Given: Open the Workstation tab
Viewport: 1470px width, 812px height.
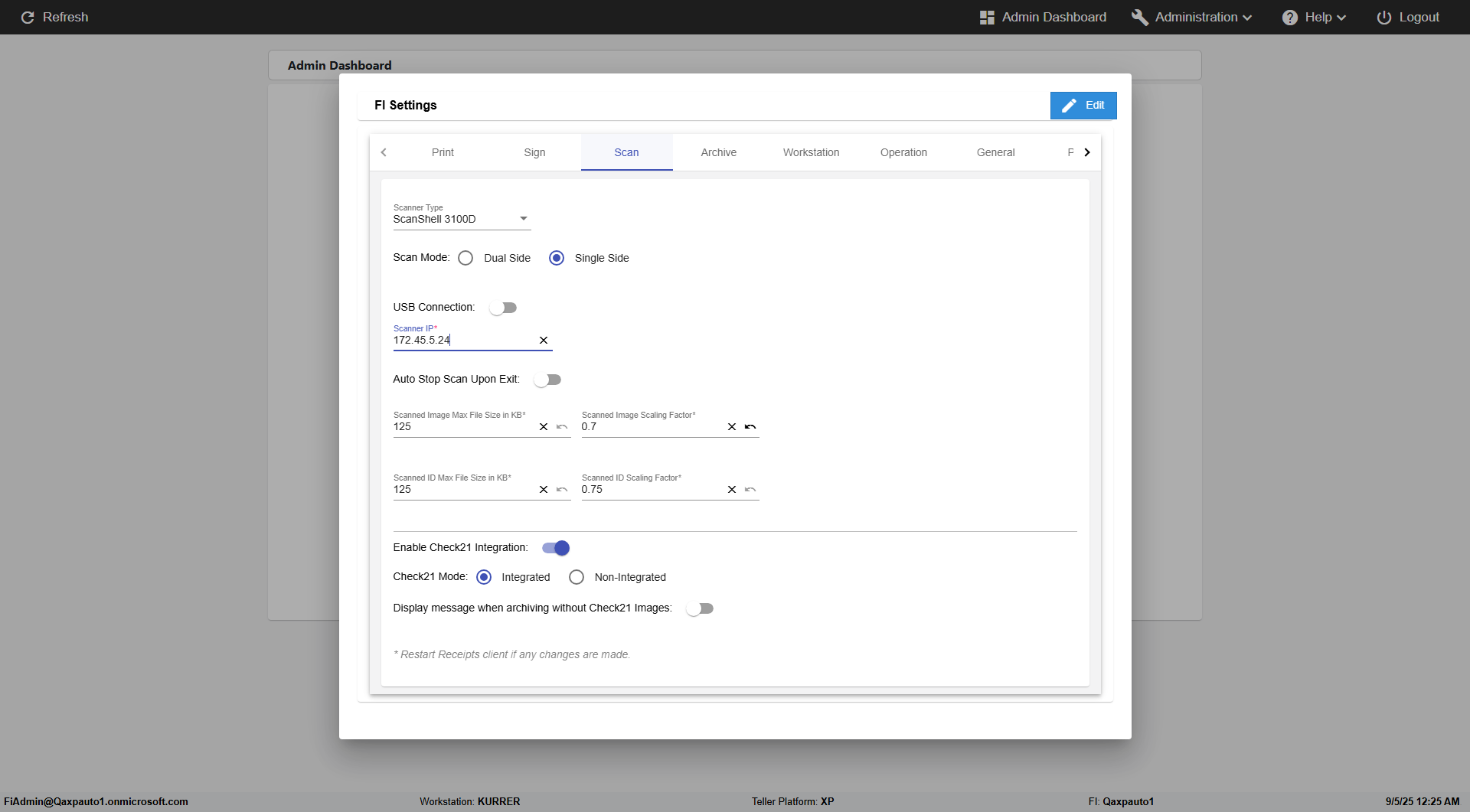Looking at the screenshot, I should pyautogui.click(x=811, y=152).
